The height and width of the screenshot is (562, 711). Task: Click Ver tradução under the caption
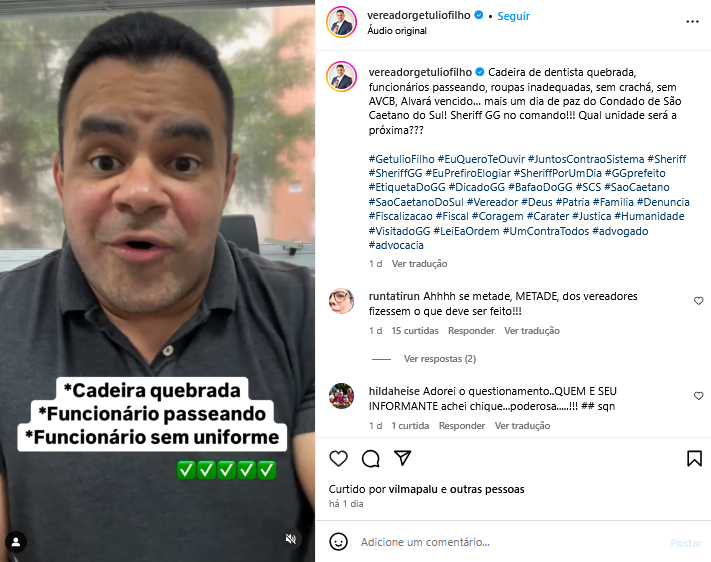pyautogui.click(x=419, y=264)
